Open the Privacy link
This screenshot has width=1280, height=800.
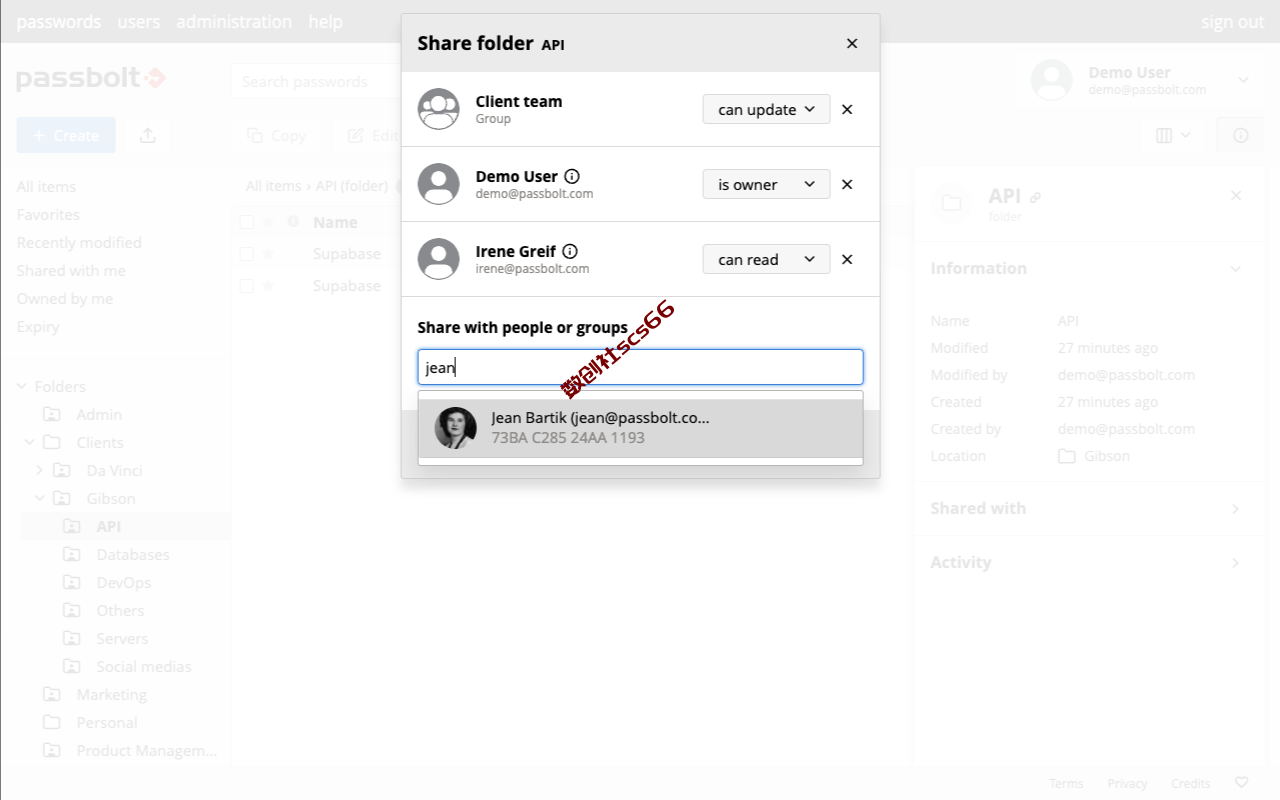[x=1127, y=783]
